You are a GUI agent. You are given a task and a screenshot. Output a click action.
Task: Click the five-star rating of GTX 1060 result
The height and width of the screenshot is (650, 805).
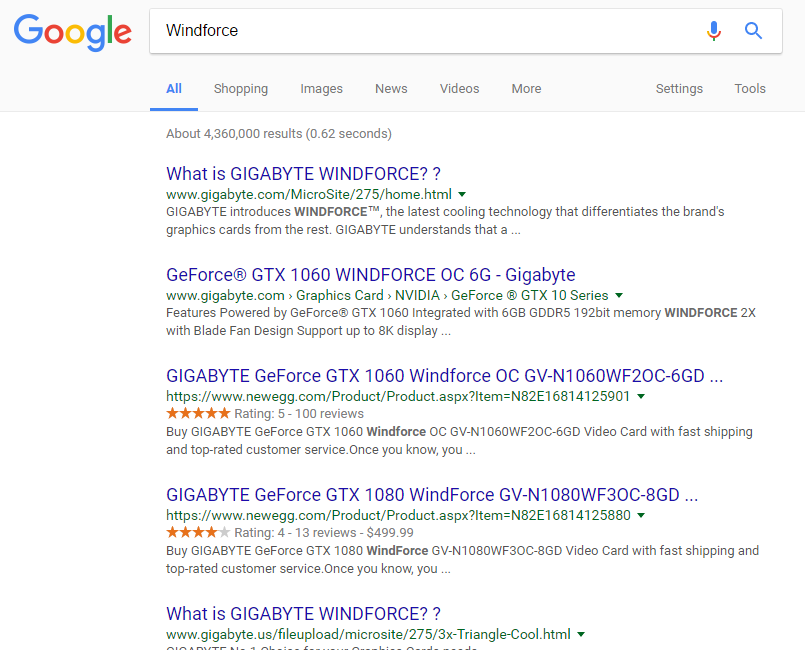pos(198,413)
